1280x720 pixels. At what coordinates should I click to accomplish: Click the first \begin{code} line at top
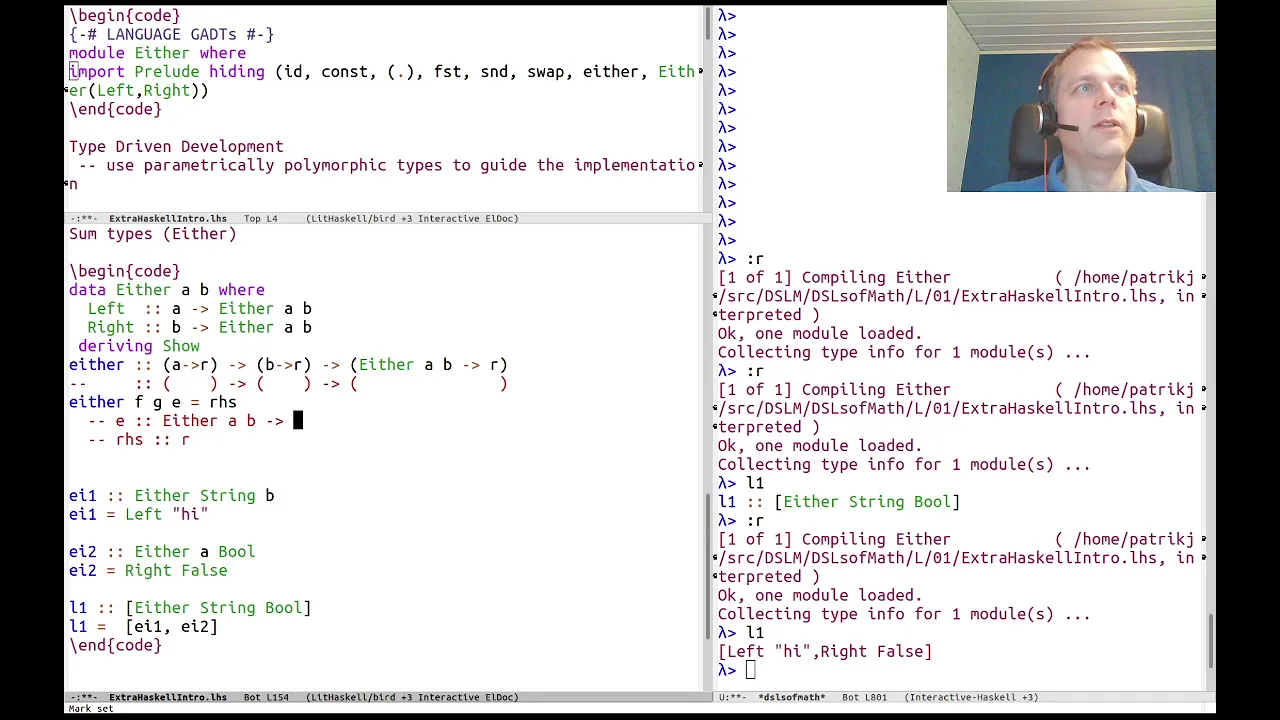click(125, 16)
